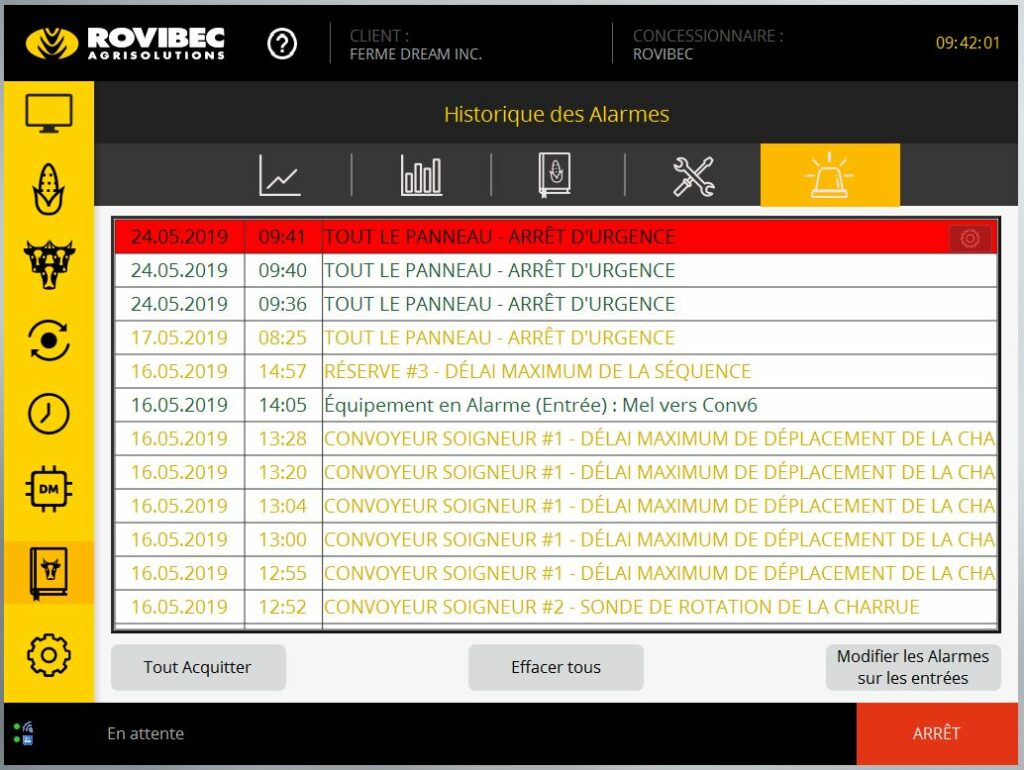The image size is (1024, 770).
Task: Open the corn ingredients sidebar icon
Action: (x=49, y=189)
